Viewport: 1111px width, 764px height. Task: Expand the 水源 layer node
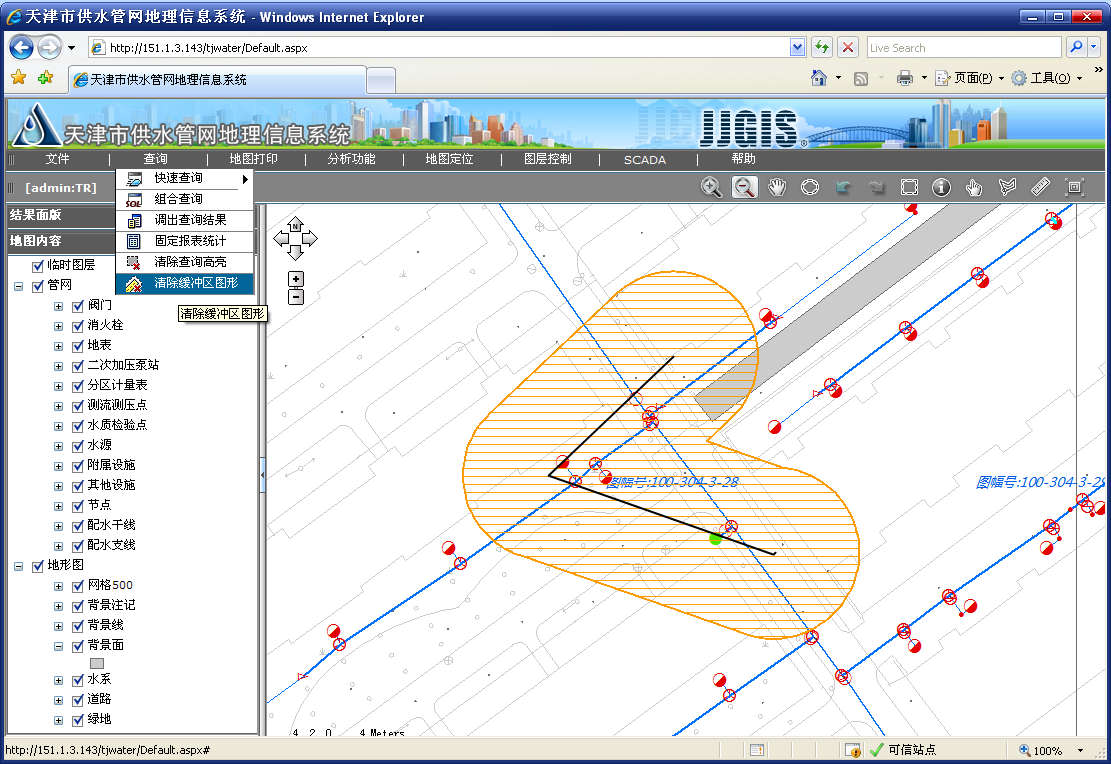59,445
